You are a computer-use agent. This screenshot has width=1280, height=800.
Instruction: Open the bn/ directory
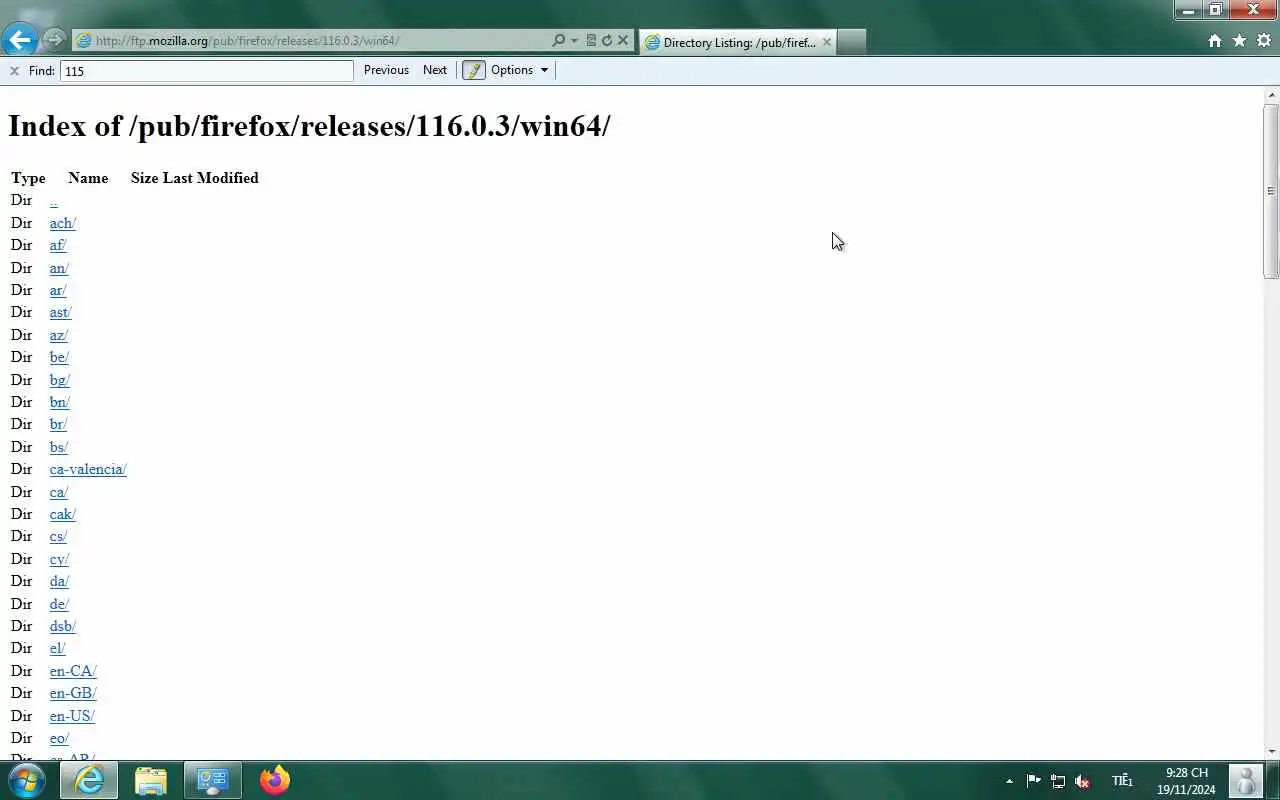click(x=60, y=402)
